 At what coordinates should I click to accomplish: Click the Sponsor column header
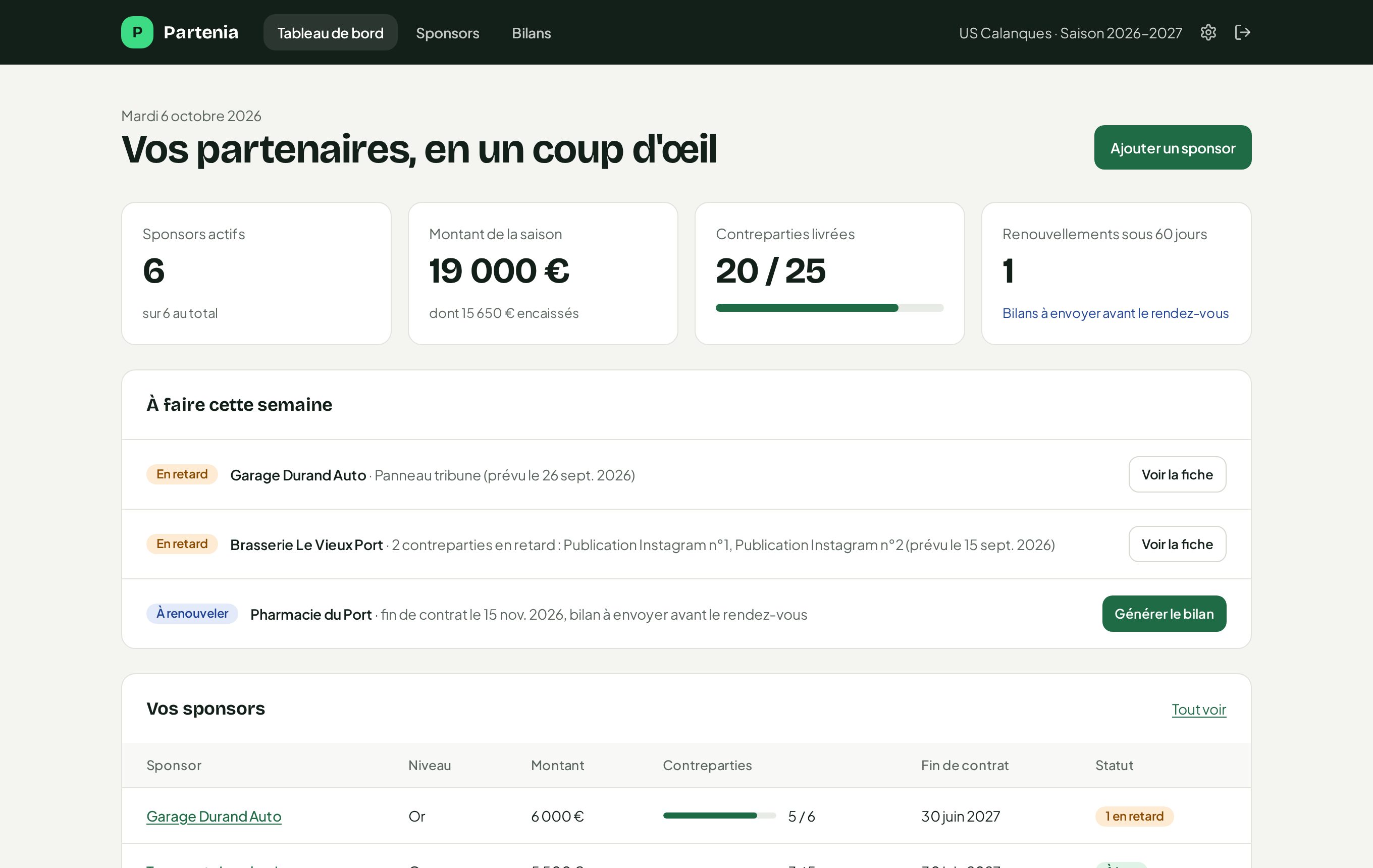pyautogui.click(x=174, y=766)
